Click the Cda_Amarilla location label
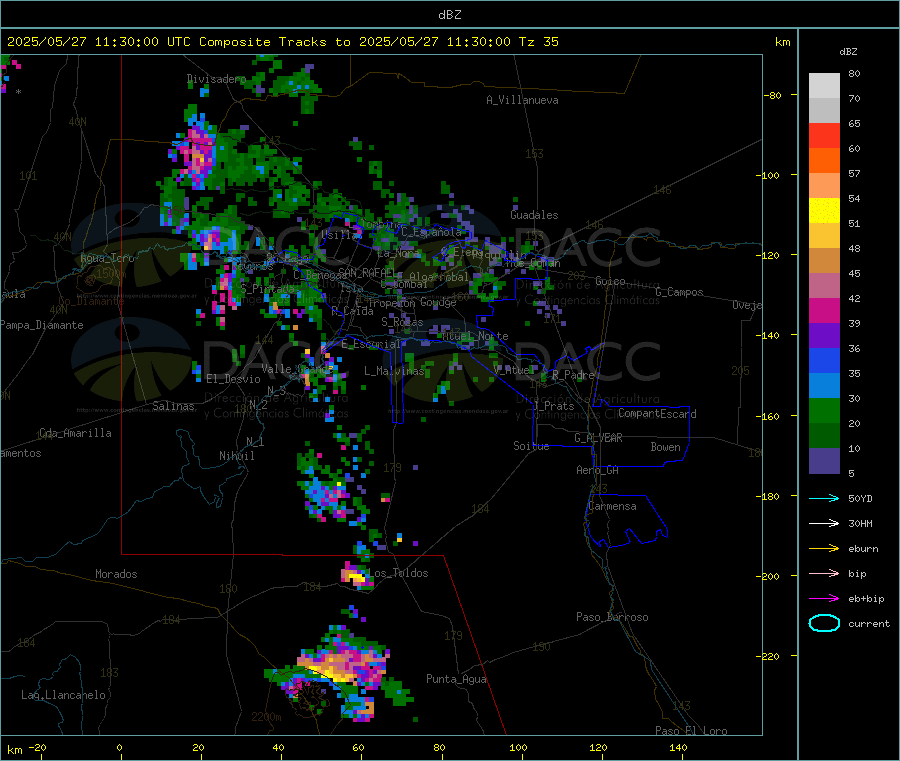This screenshot has height=761, width=900. click(x=75, y=433)
